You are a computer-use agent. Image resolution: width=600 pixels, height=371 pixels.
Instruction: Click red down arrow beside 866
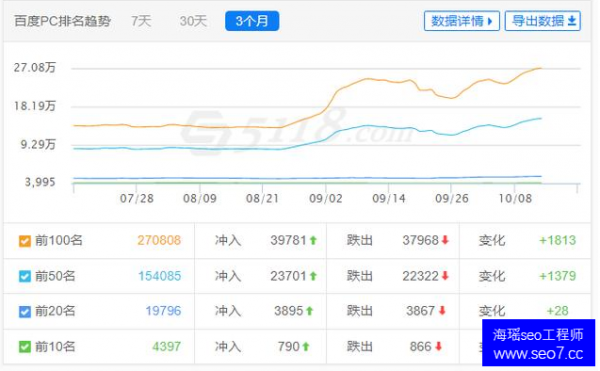click(x=439, y=347)
